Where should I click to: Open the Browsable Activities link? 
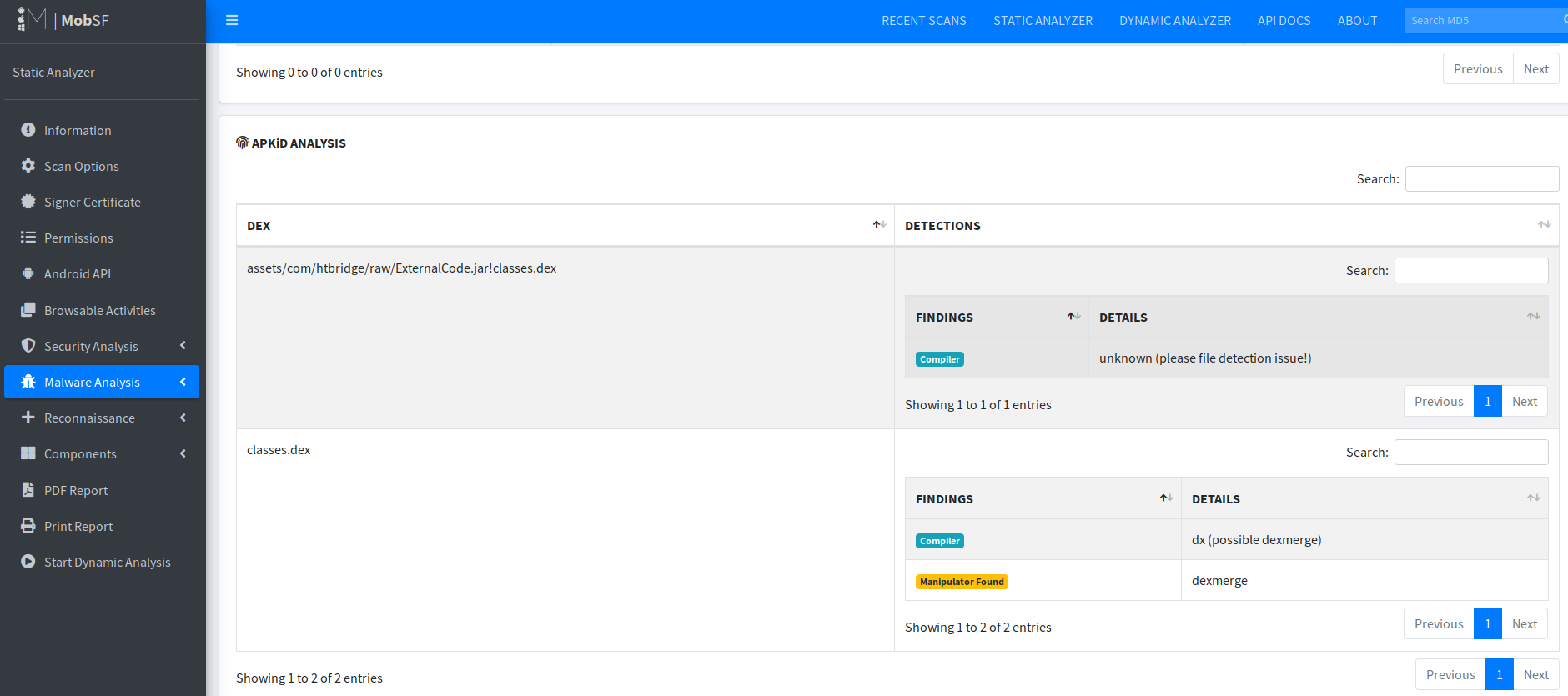pos(99,310)
